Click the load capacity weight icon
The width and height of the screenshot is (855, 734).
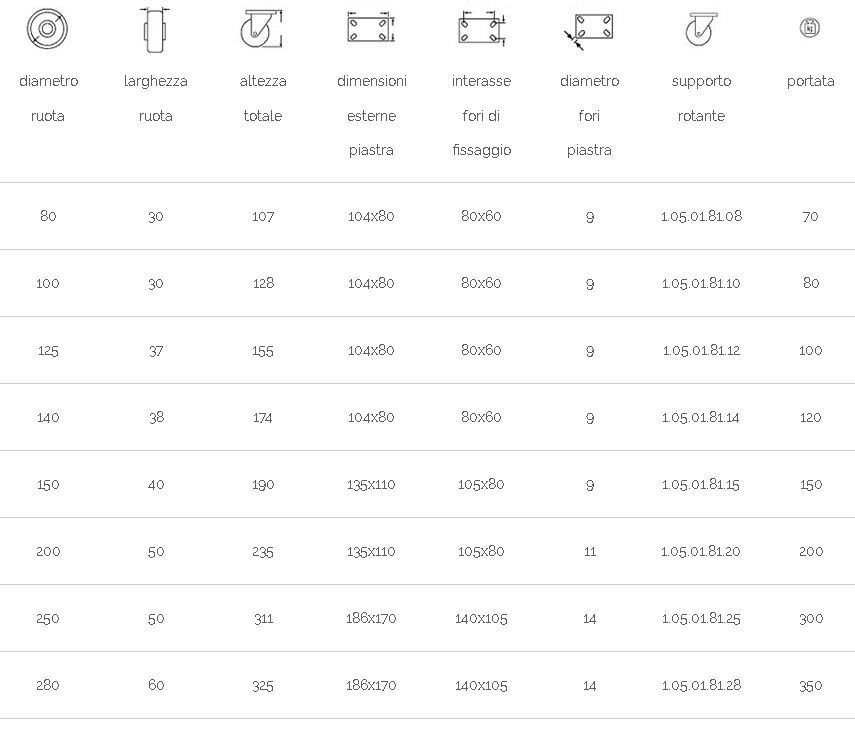pos(810,27)
